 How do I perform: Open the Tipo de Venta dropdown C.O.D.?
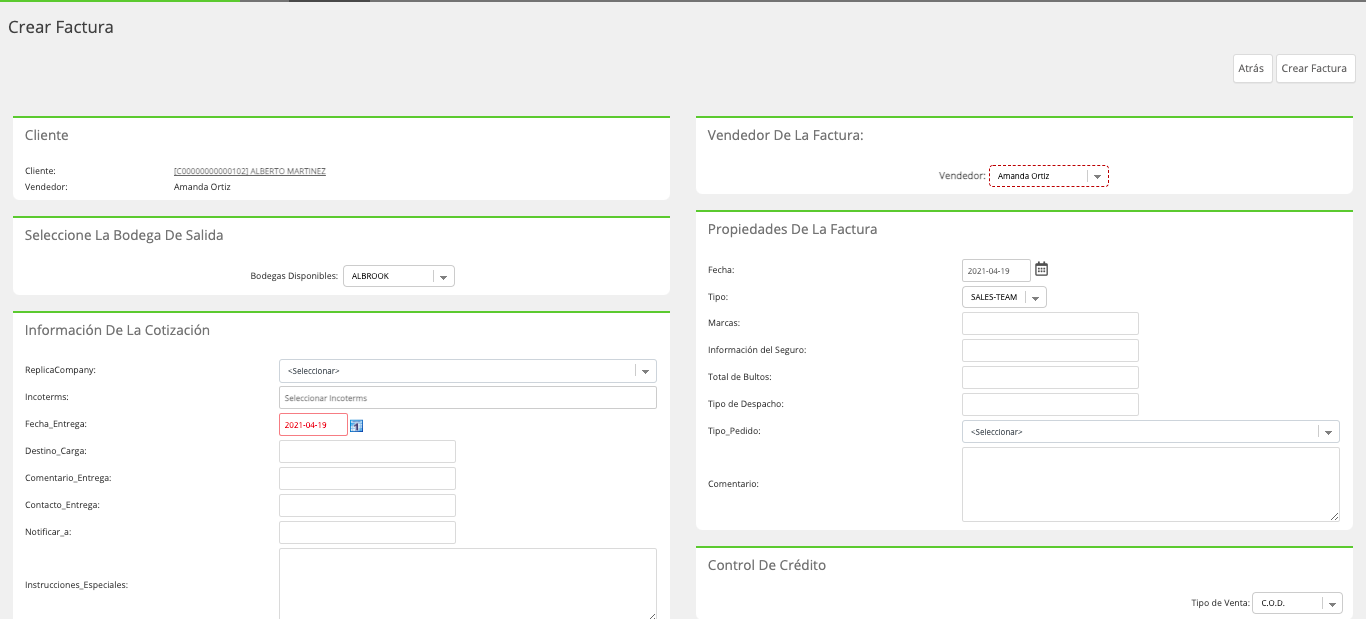click(1297, 603)
